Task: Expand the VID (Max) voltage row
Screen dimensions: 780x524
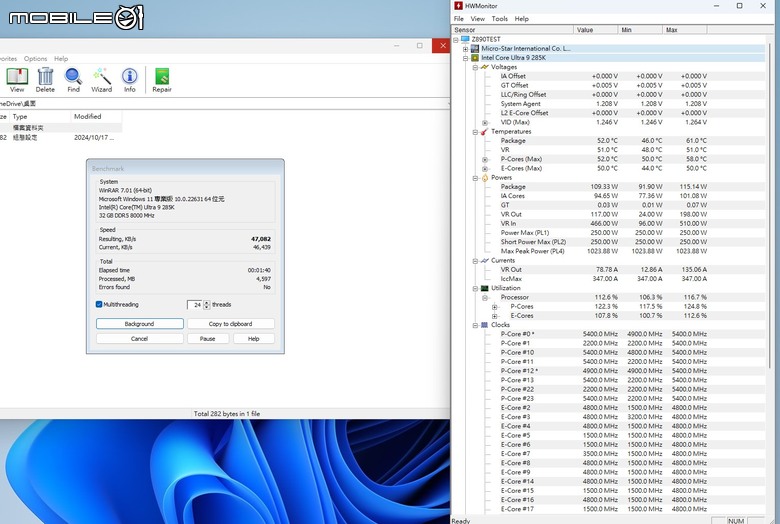Action: pyautogui.click(x=485, y=122)
